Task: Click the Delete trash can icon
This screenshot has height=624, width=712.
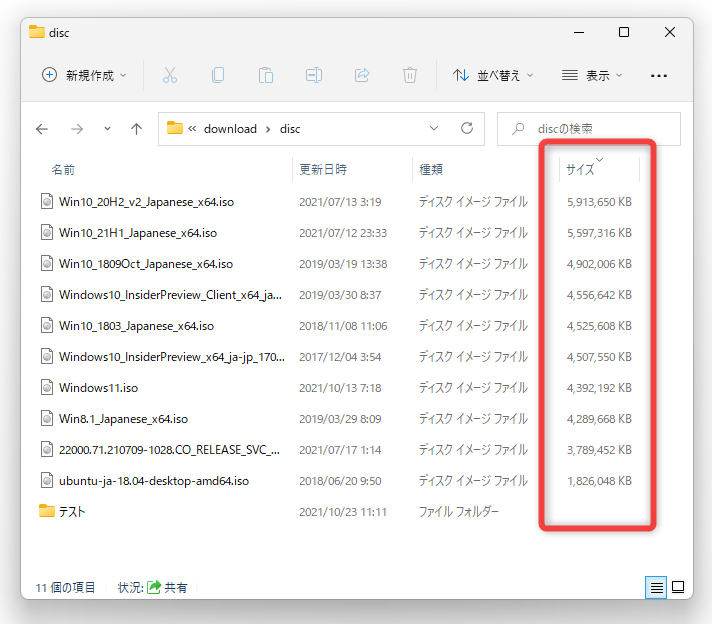Action: (410, 75)
